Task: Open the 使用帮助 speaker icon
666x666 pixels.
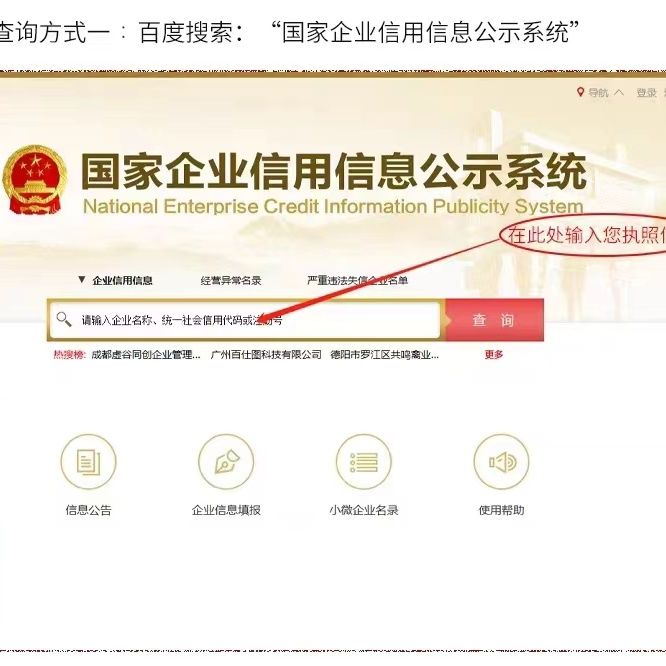Action: [501, 462]
